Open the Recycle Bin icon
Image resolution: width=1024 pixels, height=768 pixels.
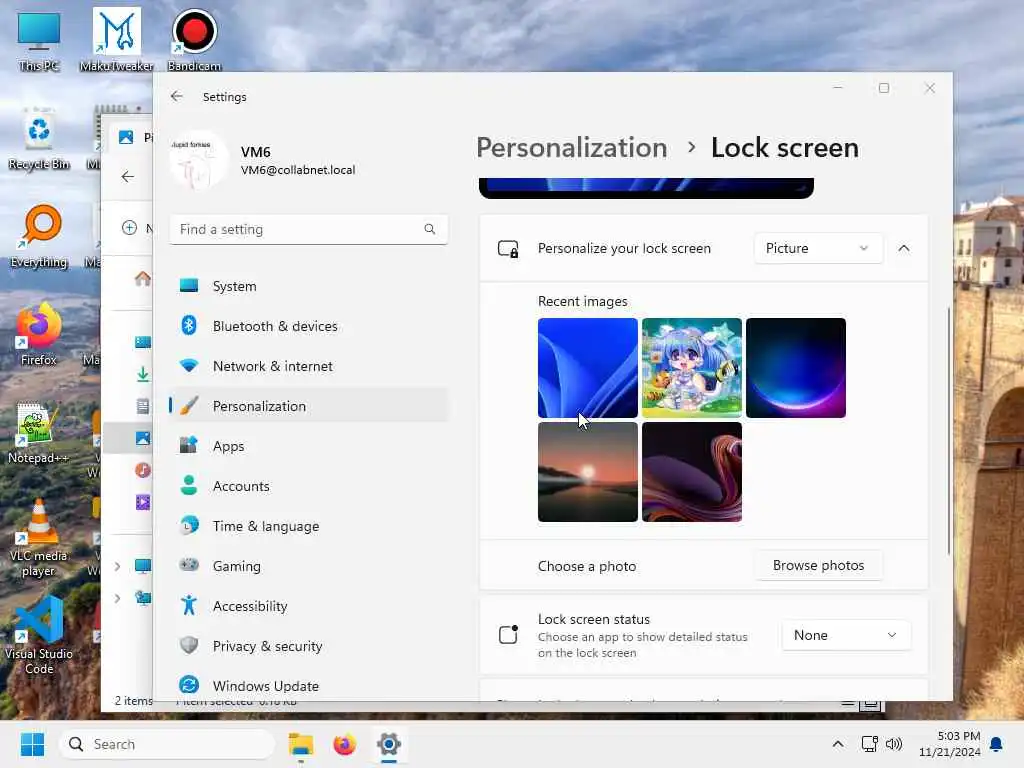[x=39, y=138]
